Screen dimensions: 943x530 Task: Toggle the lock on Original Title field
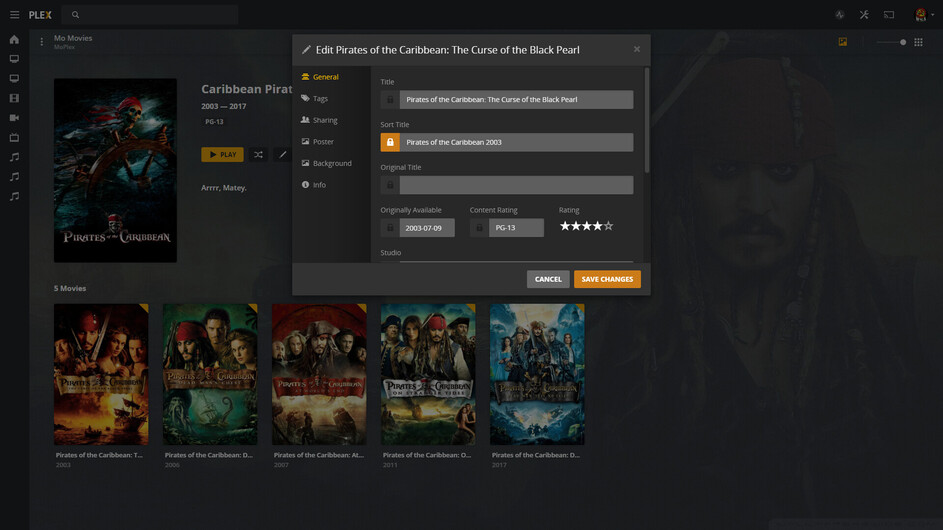click(390, 185)
